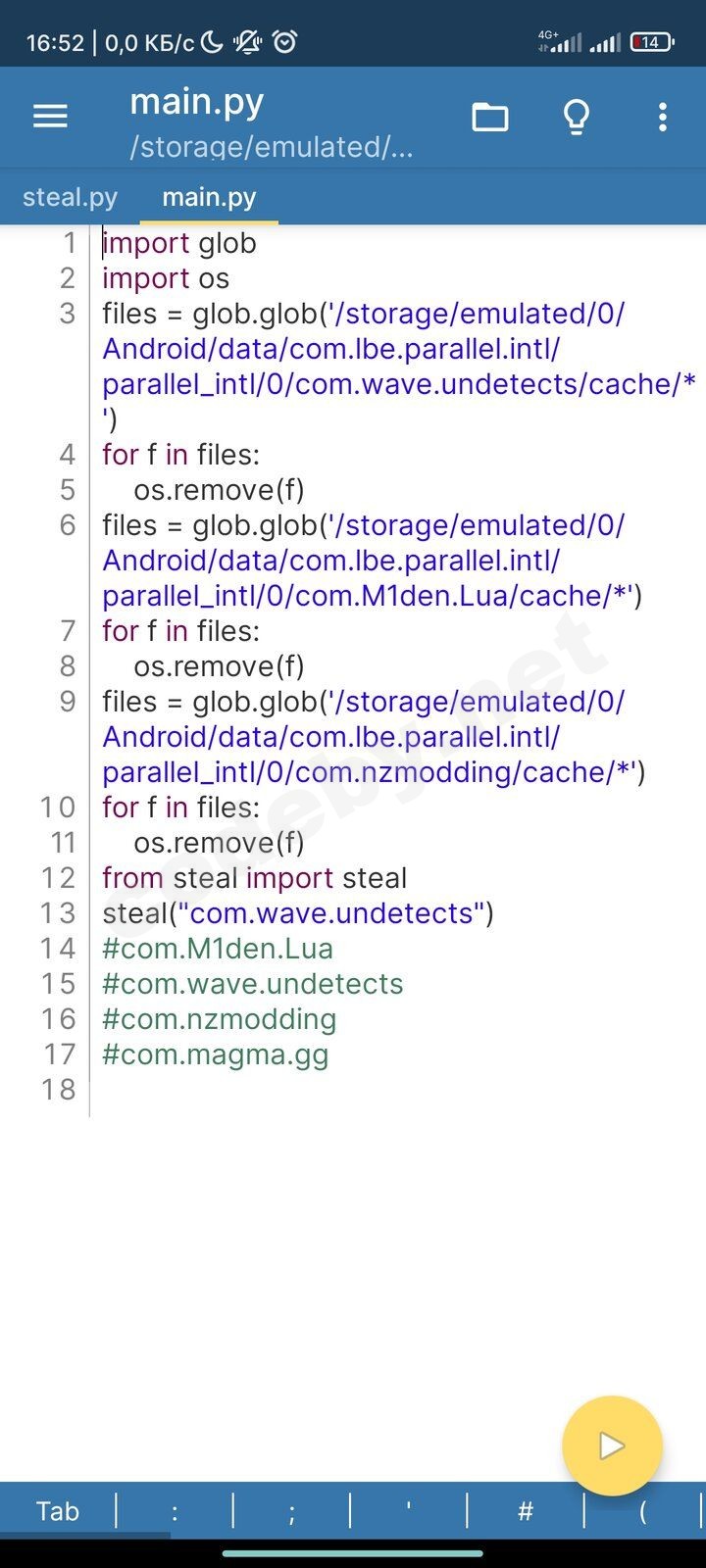Tap the lightbulb hints icon

577,118
